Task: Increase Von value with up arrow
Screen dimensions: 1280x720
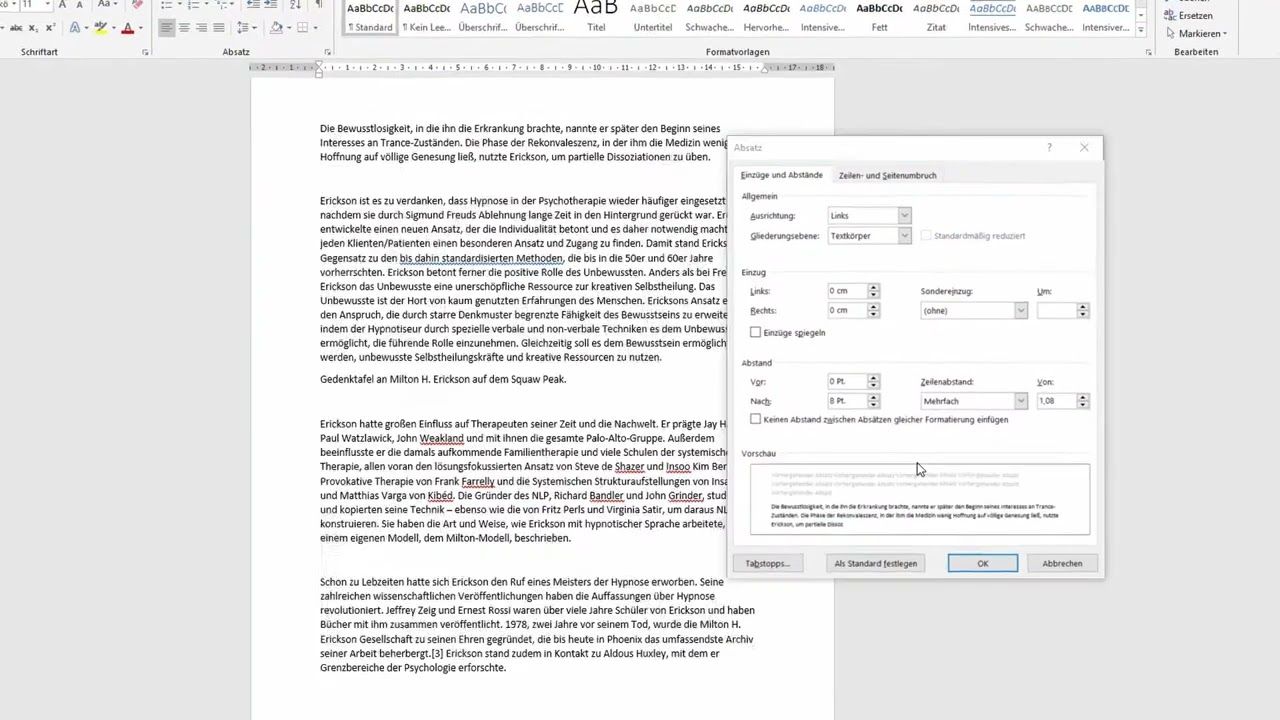Action: pyautogui.click(x=1083, y=397)
